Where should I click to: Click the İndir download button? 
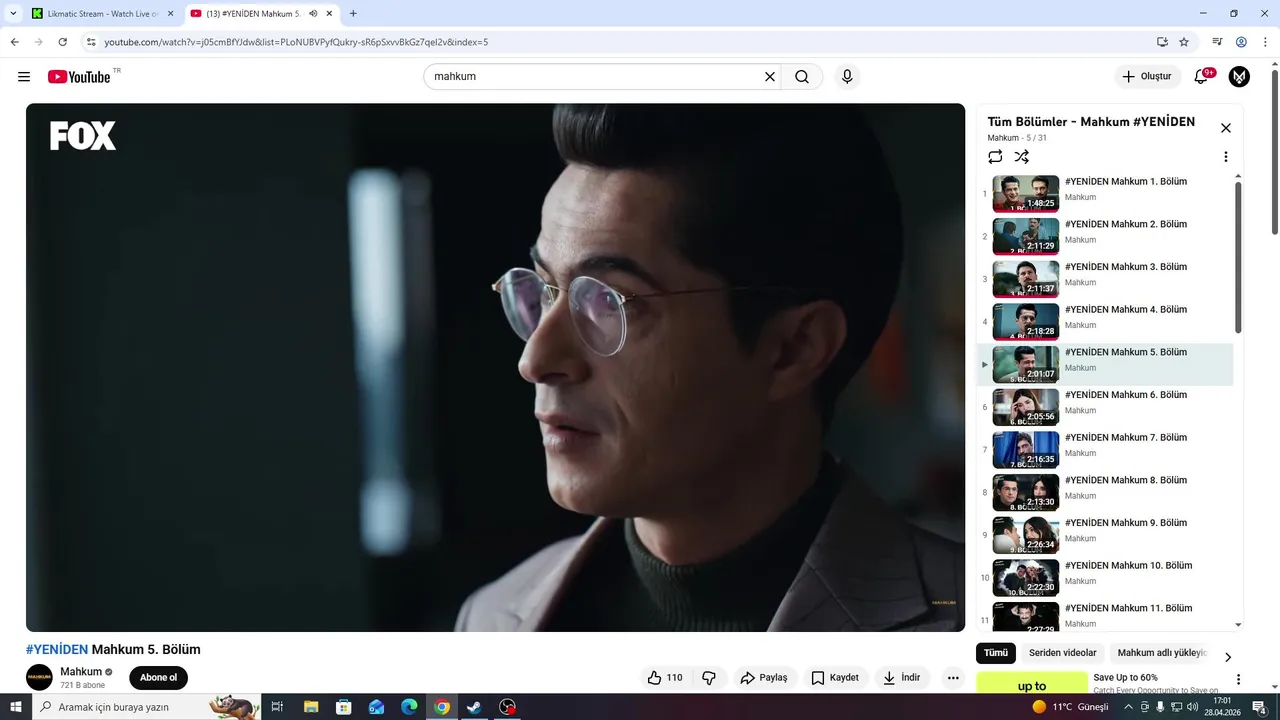tap(901, 678)
